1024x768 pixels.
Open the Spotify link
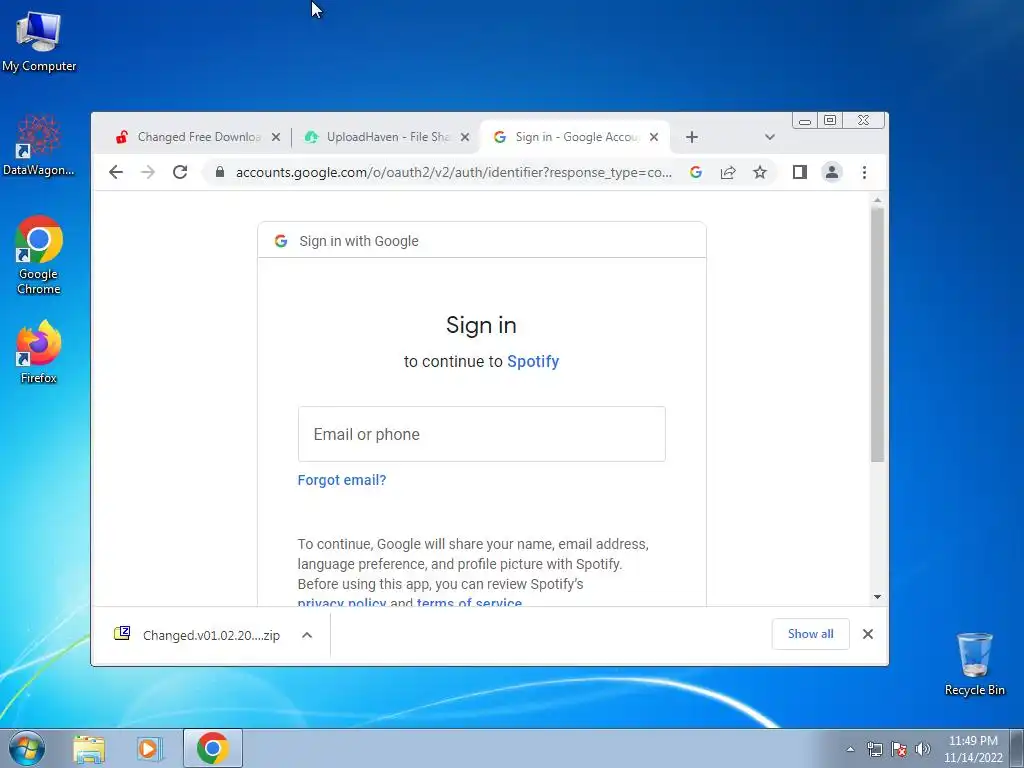pyautogui.click(x=533, y=361)
